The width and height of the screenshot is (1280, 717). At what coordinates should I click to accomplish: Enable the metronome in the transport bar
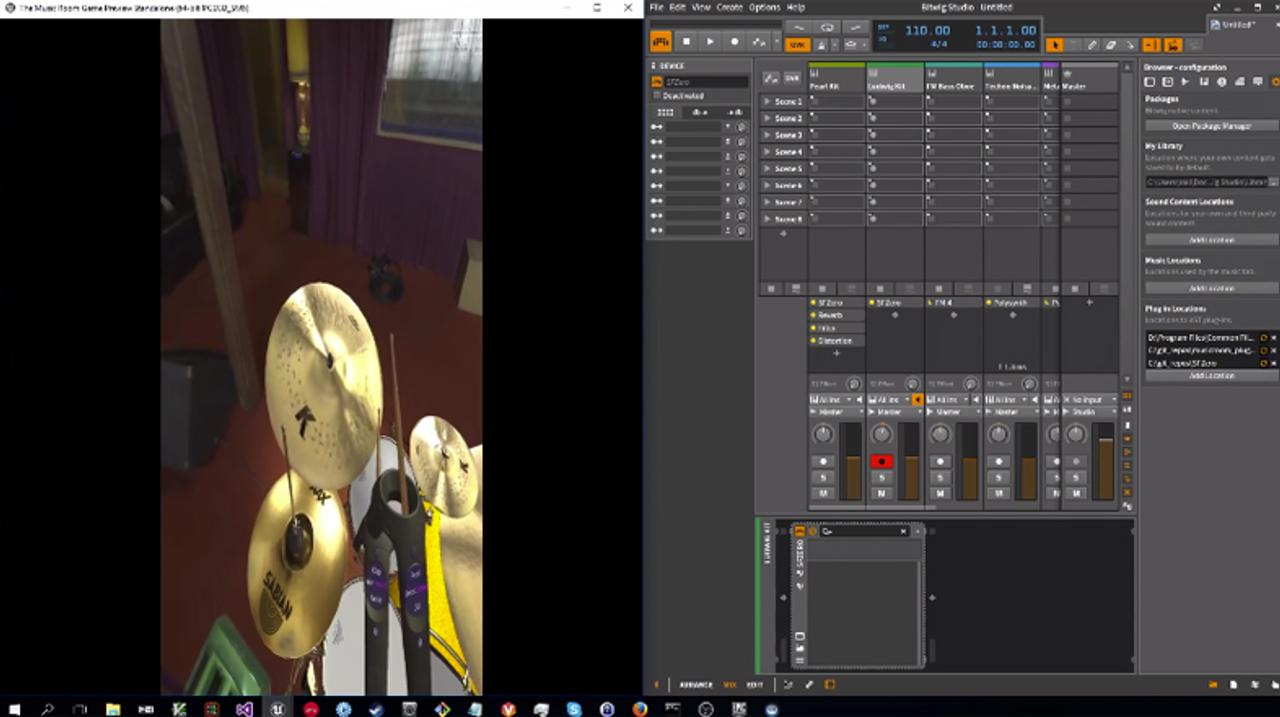coord(820,45)
